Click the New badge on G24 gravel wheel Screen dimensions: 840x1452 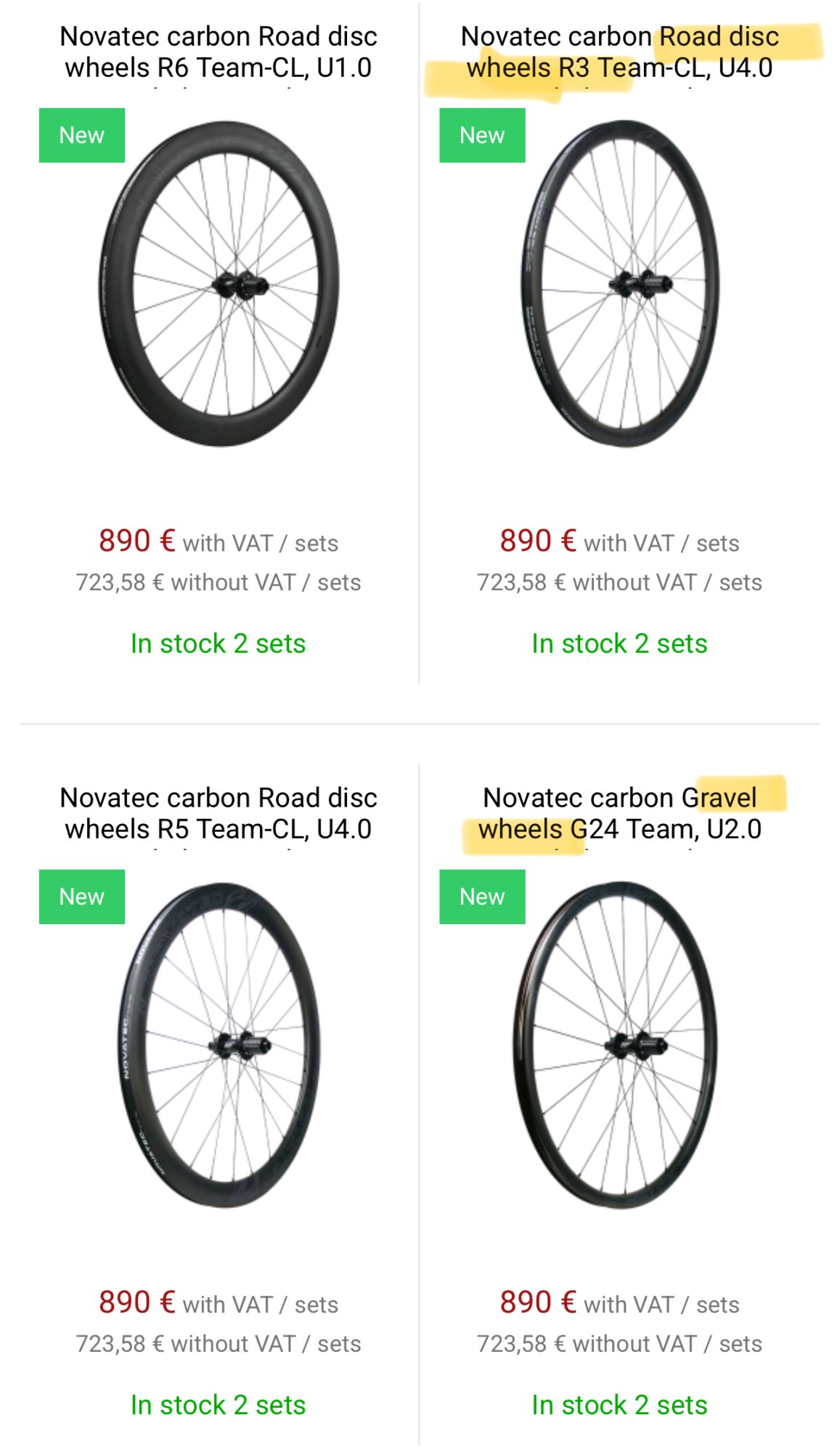coord(482,897)
